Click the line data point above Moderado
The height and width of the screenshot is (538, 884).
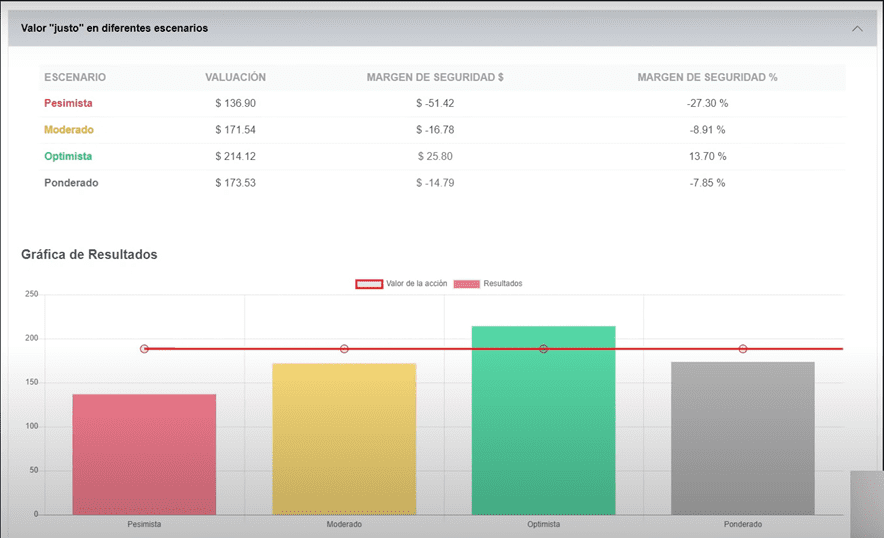click(344, 349)
